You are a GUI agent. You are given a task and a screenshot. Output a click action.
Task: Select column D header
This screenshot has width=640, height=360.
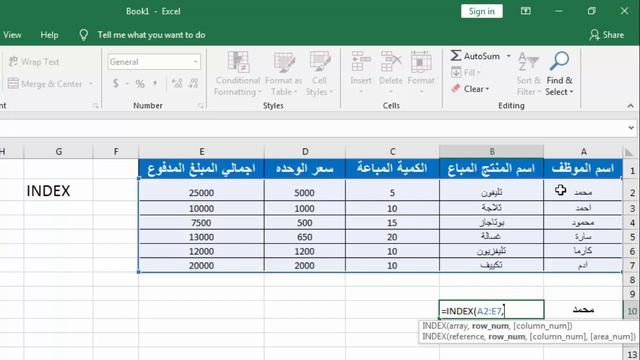pyautogui.click(x=305, y=151)
